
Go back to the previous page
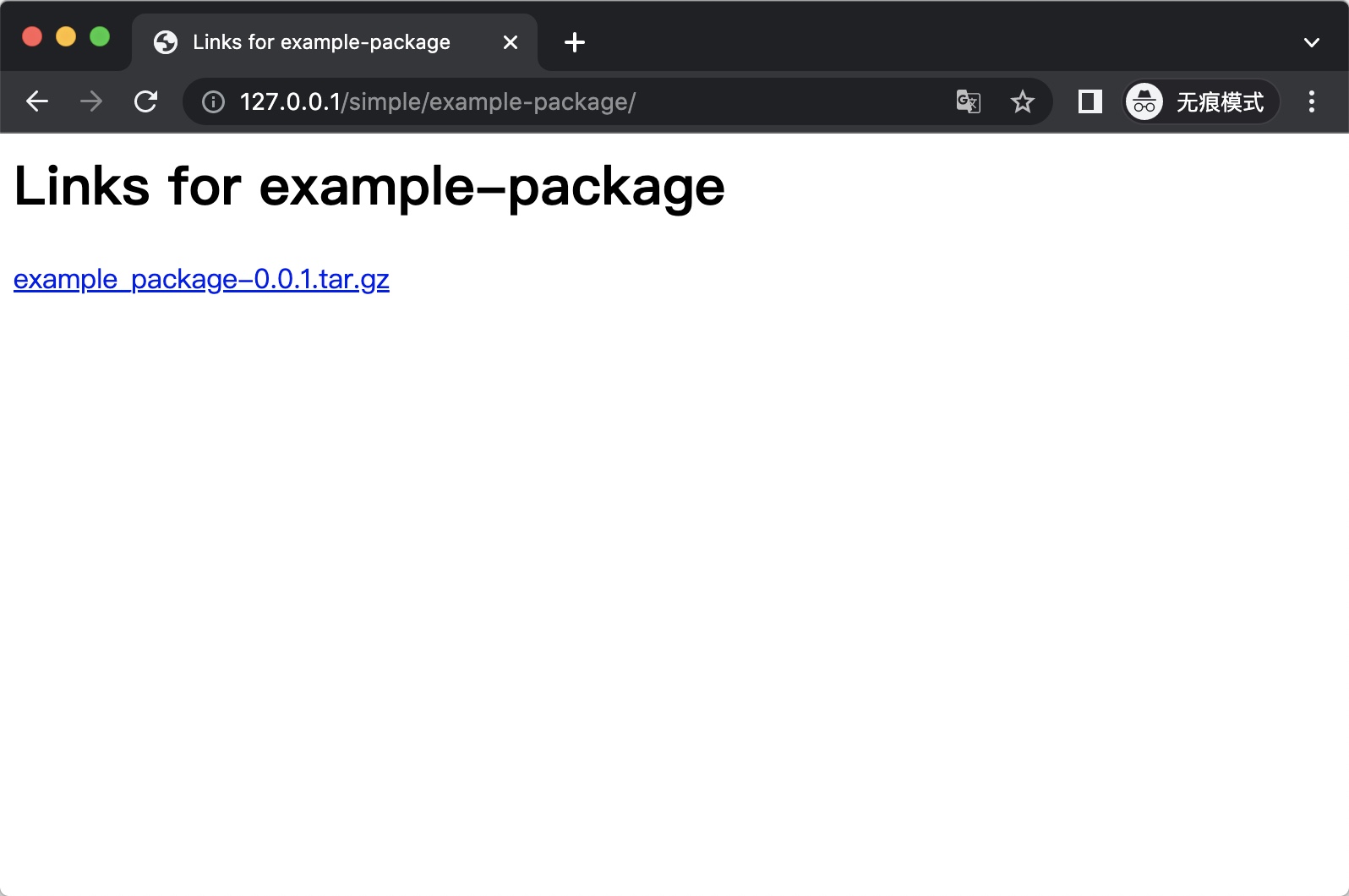[37, 101]
